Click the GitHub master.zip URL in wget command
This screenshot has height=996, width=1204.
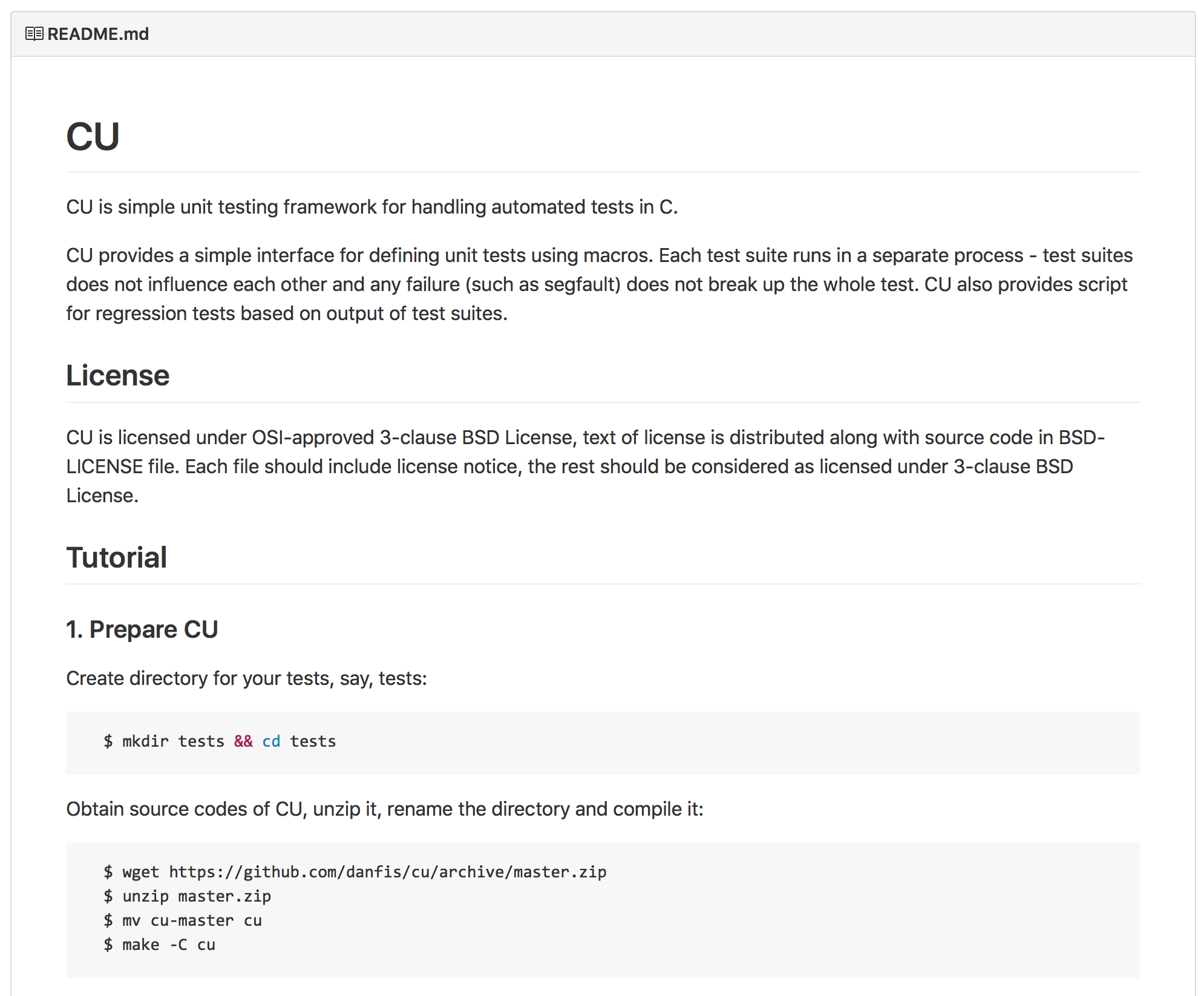coord(387,872)
